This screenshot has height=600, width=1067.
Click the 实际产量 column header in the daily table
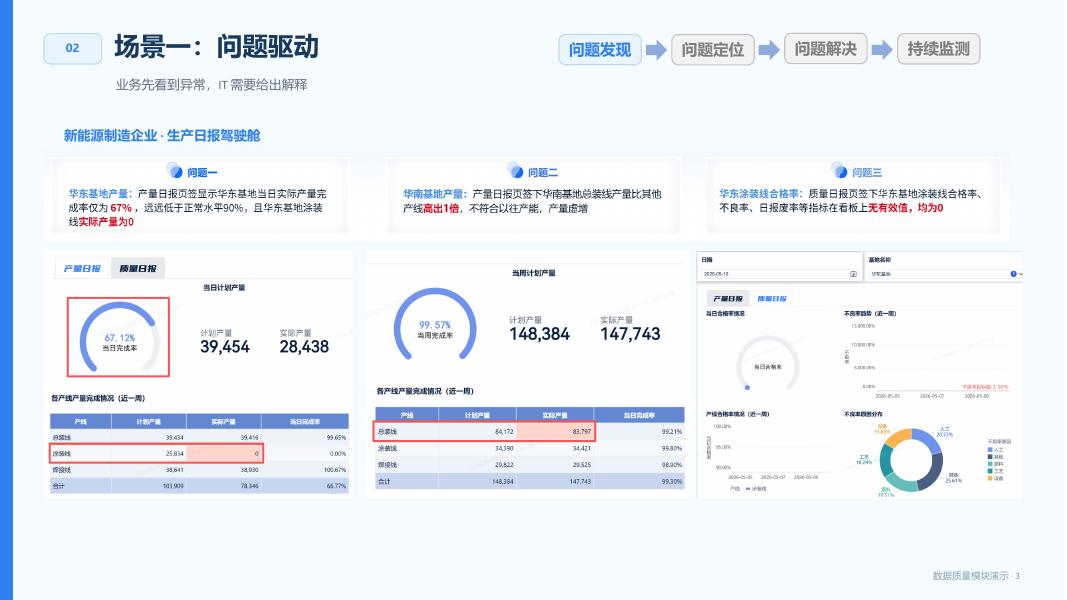(x=223, y=422)
